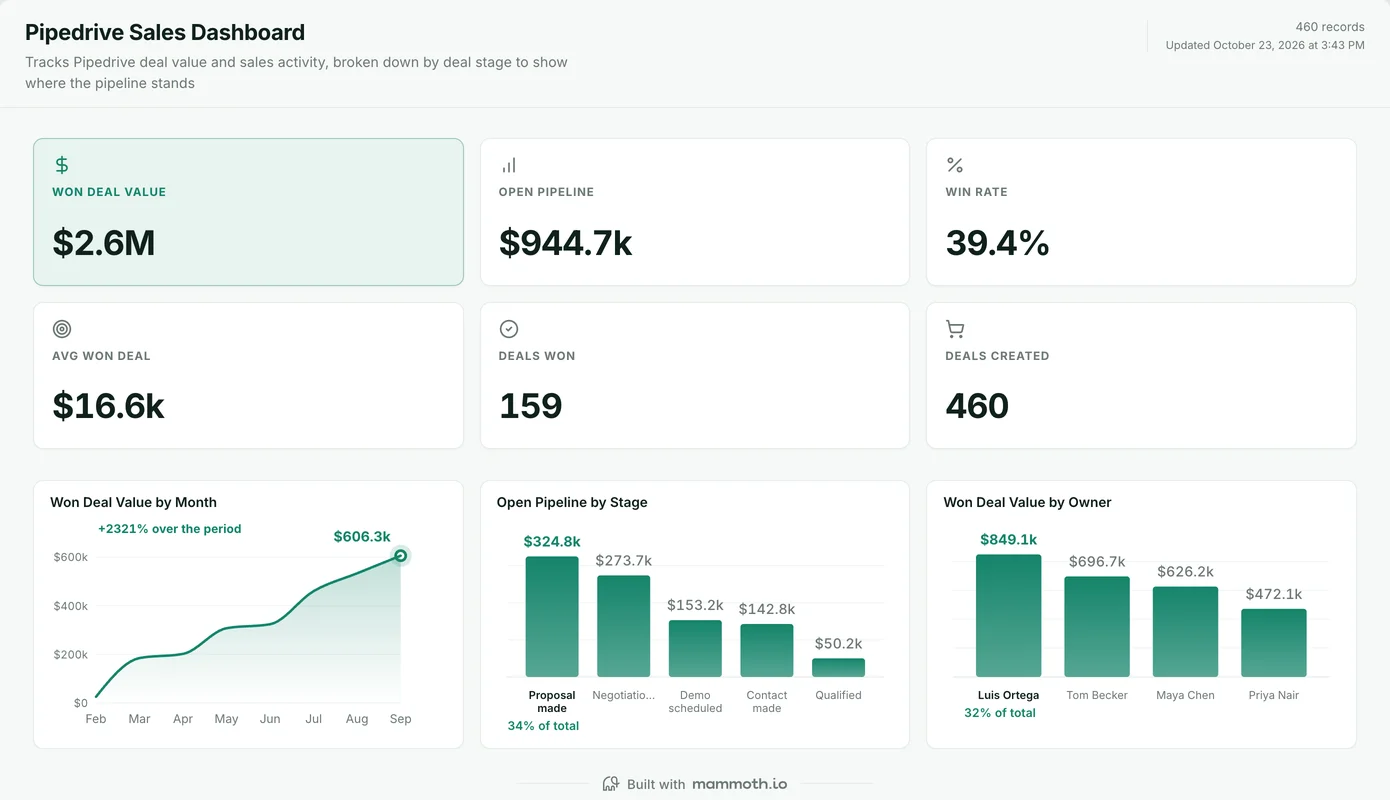Click the 'Won Deal Value by Month' heading
Image resolution: width=1390 pixels, height=800 pixels.
(133, 502)
